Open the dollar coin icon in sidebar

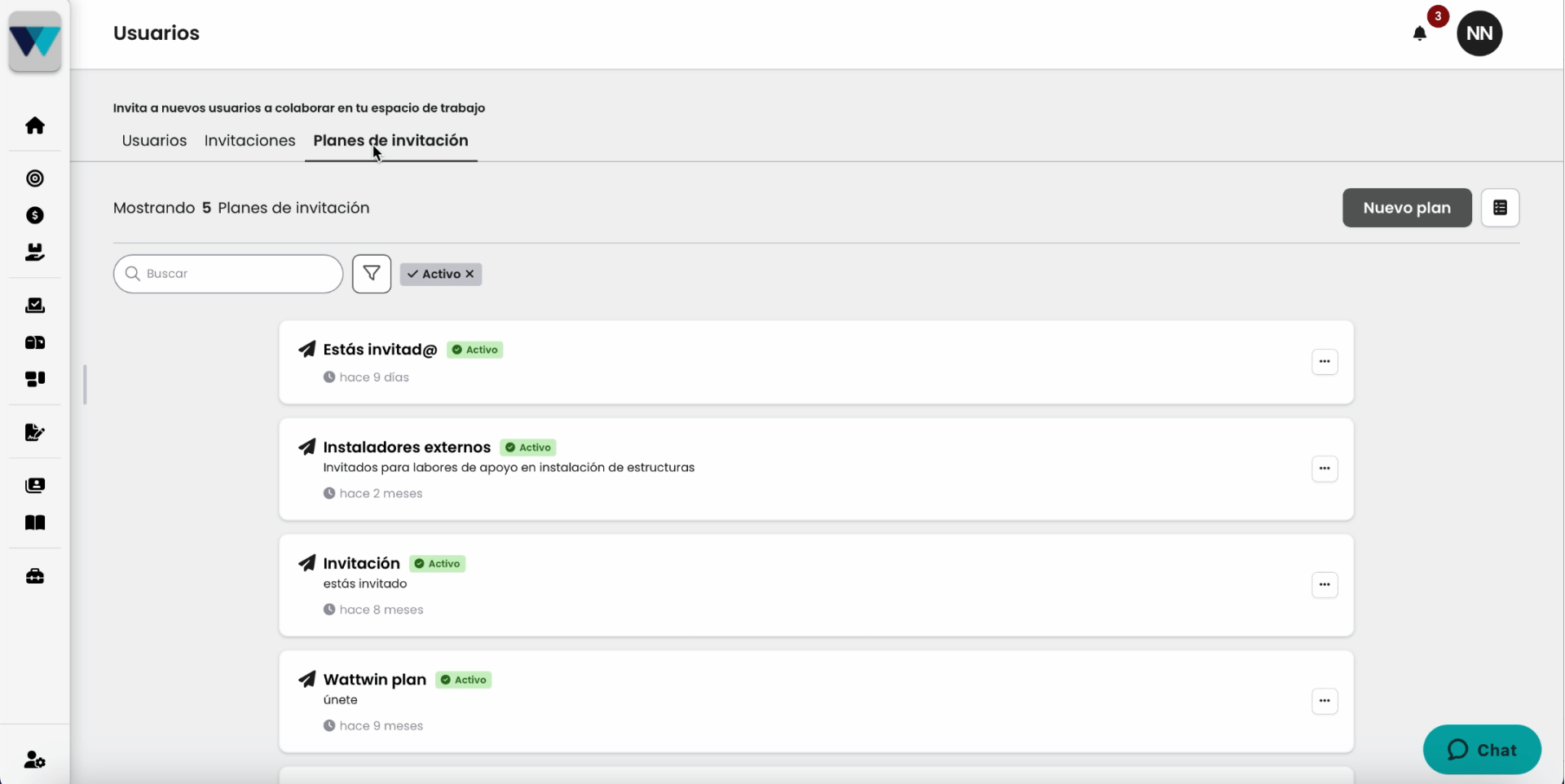pyautogui.click(x=35, y=215)
